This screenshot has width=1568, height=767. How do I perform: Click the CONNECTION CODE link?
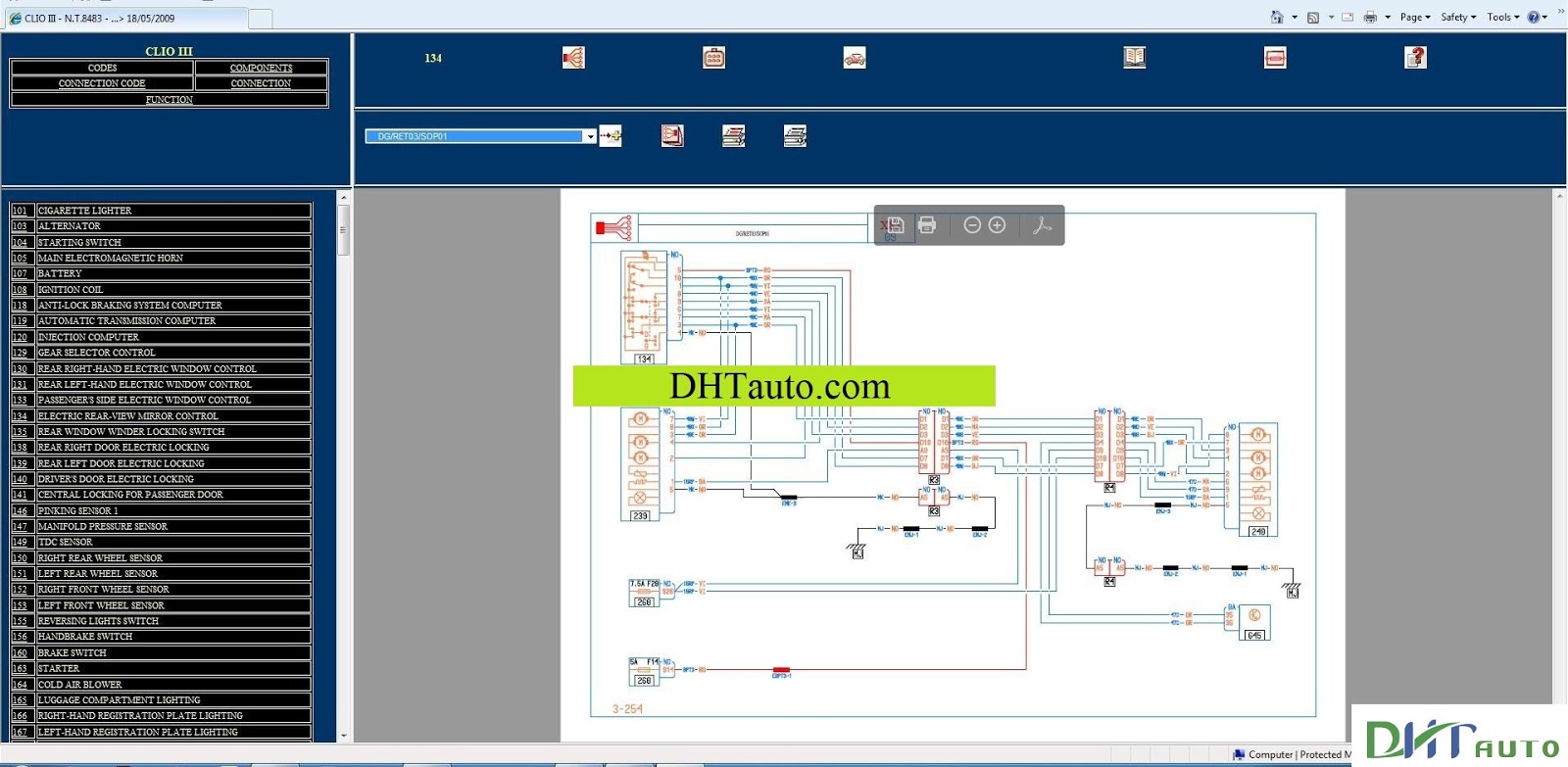point(102,83)
